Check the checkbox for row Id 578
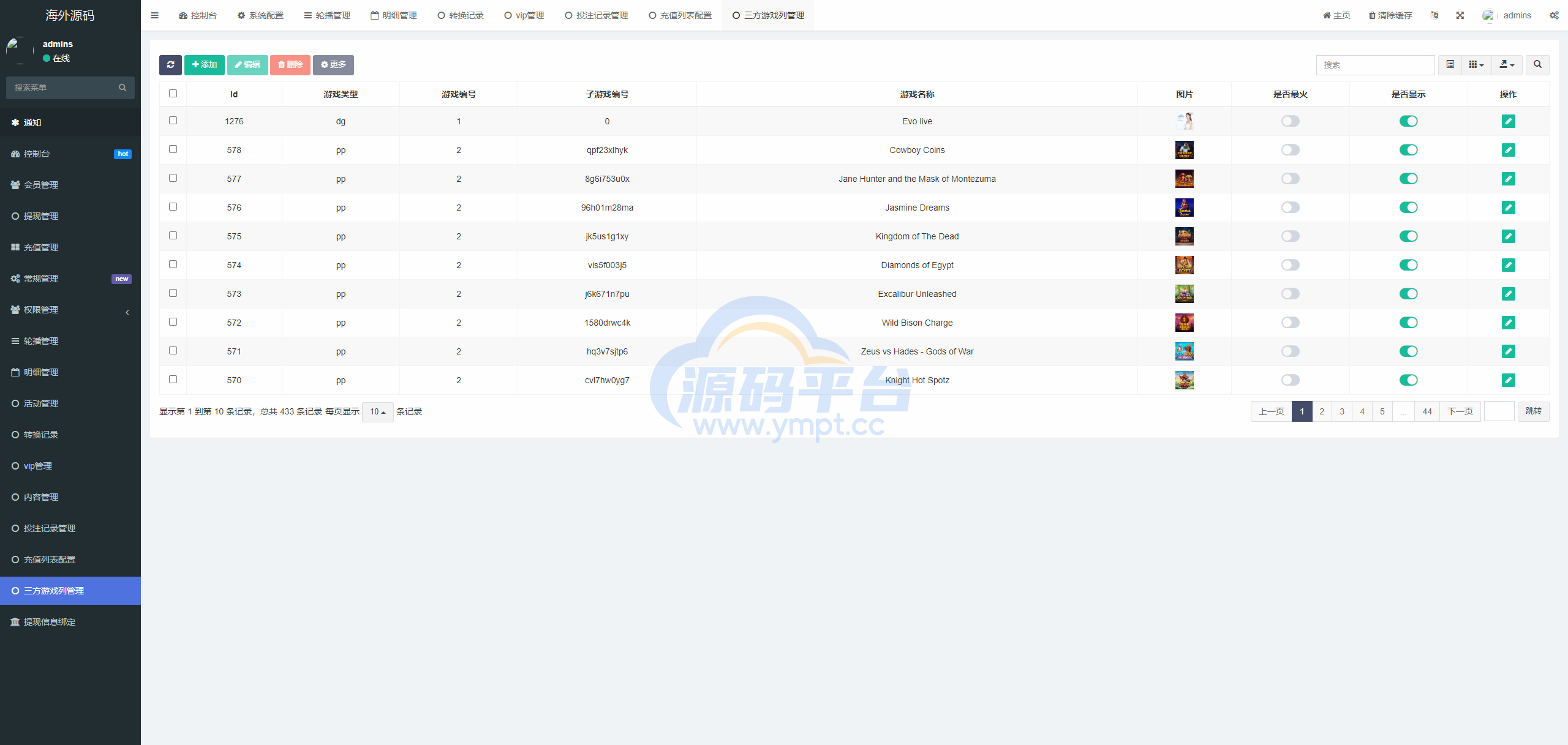This screenshot has height=745, width=1568. (173, 149)
